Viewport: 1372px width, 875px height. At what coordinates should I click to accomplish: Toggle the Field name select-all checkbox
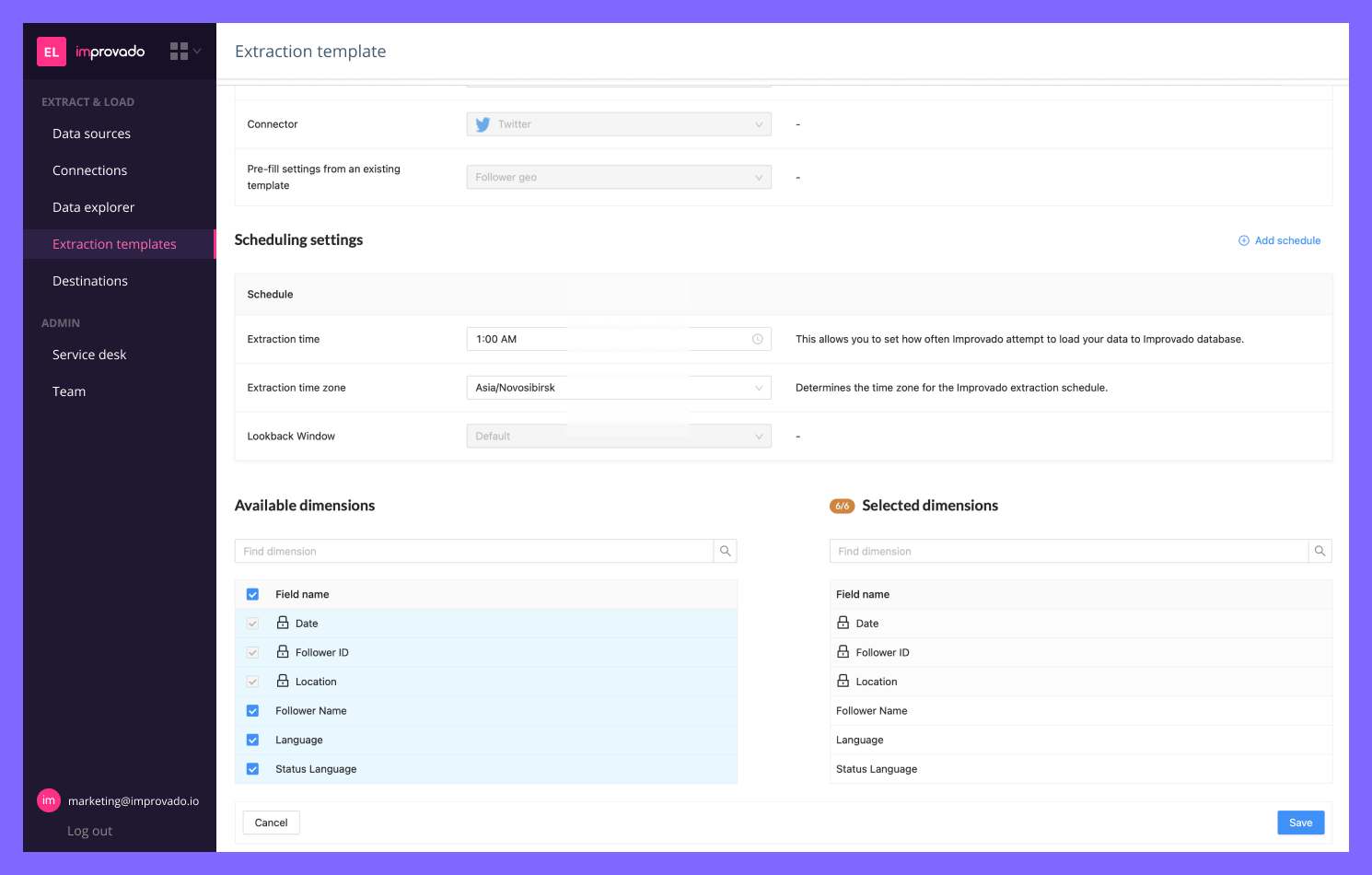coord(253,595)
